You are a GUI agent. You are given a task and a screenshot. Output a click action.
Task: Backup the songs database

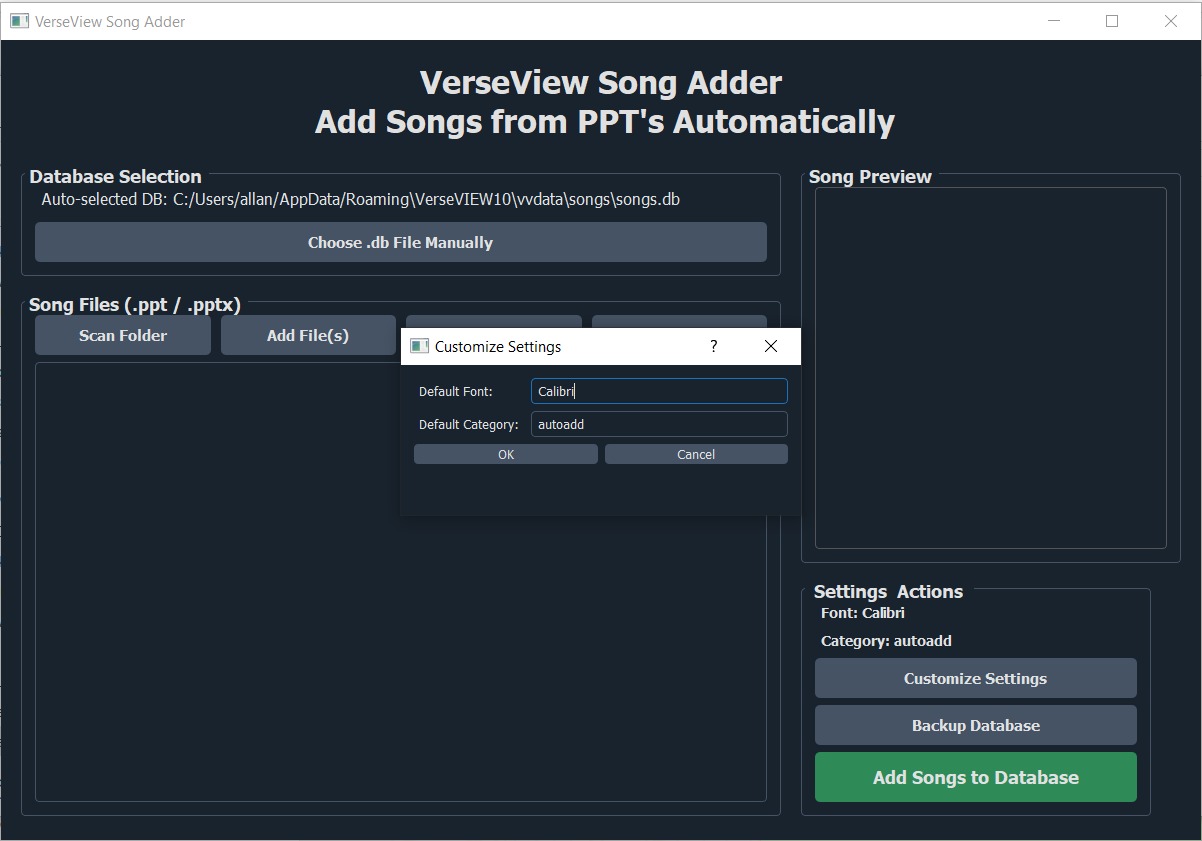[x=975, y=725]
